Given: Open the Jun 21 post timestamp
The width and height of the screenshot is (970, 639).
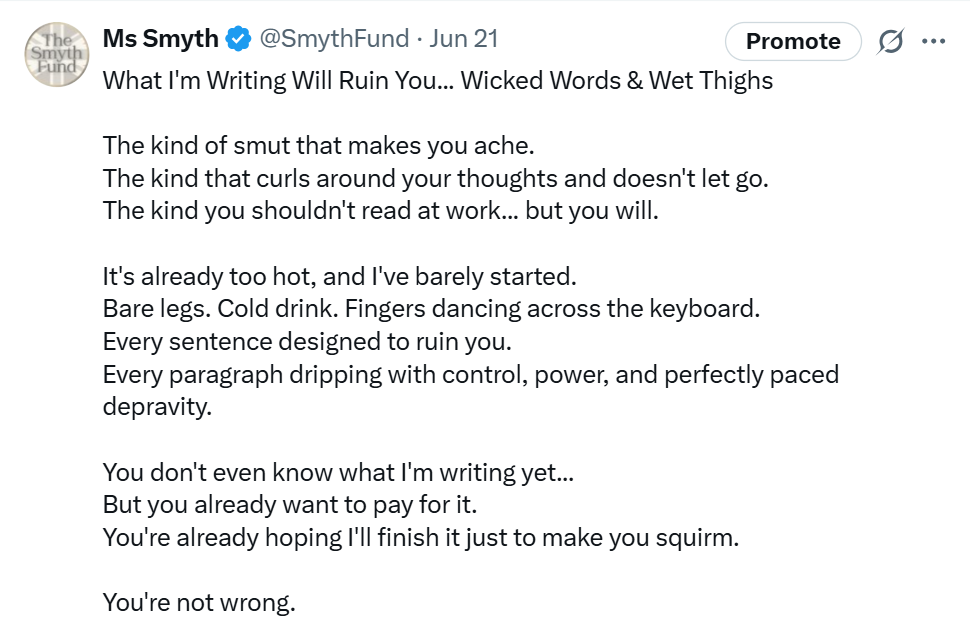Looking at the screenshot, I should coord(463,38).
